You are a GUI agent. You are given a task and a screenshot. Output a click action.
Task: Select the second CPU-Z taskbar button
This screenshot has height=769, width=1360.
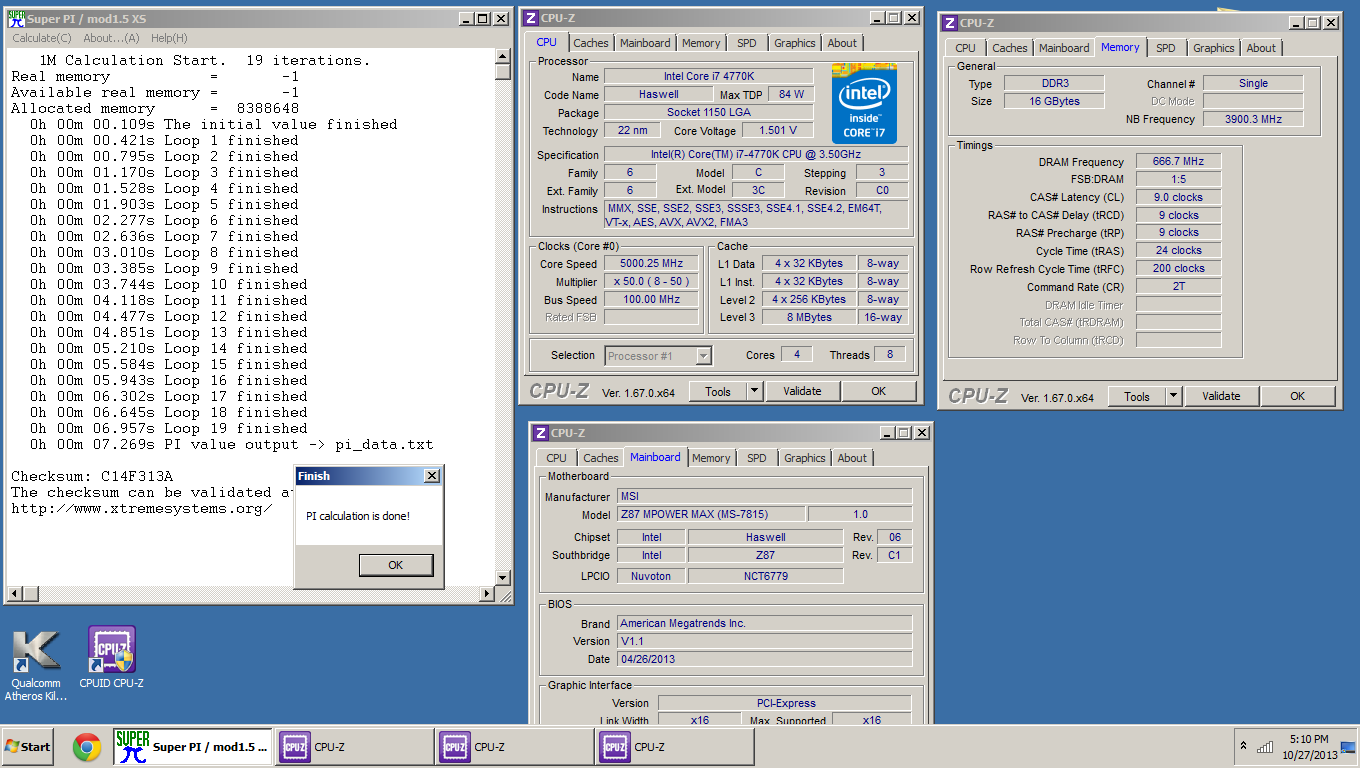[x=515, y=747]
